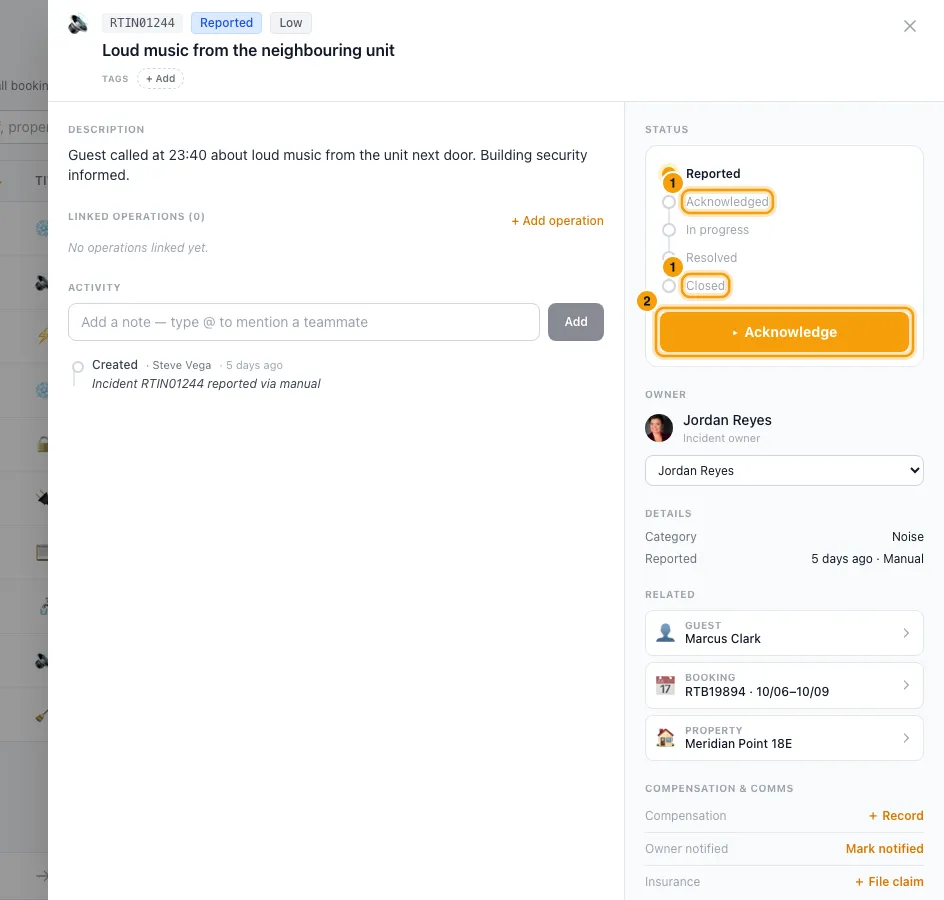Viewport: 944px width, 900px height.
Task: Click Mark notified link
Action: point(884,849)
